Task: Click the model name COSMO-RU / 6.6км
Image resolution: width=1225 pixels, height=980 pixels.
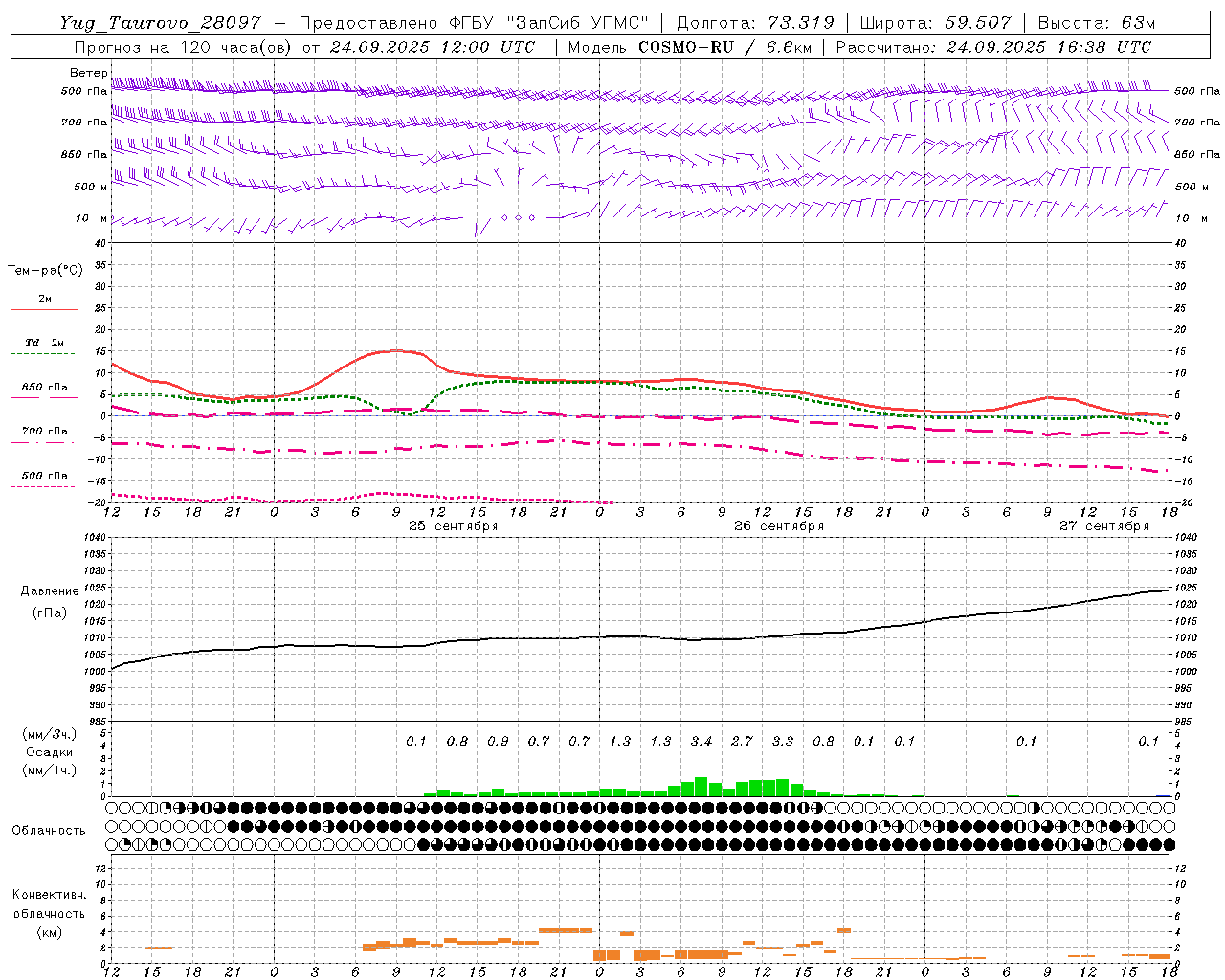Action: [x=724, y=47]
